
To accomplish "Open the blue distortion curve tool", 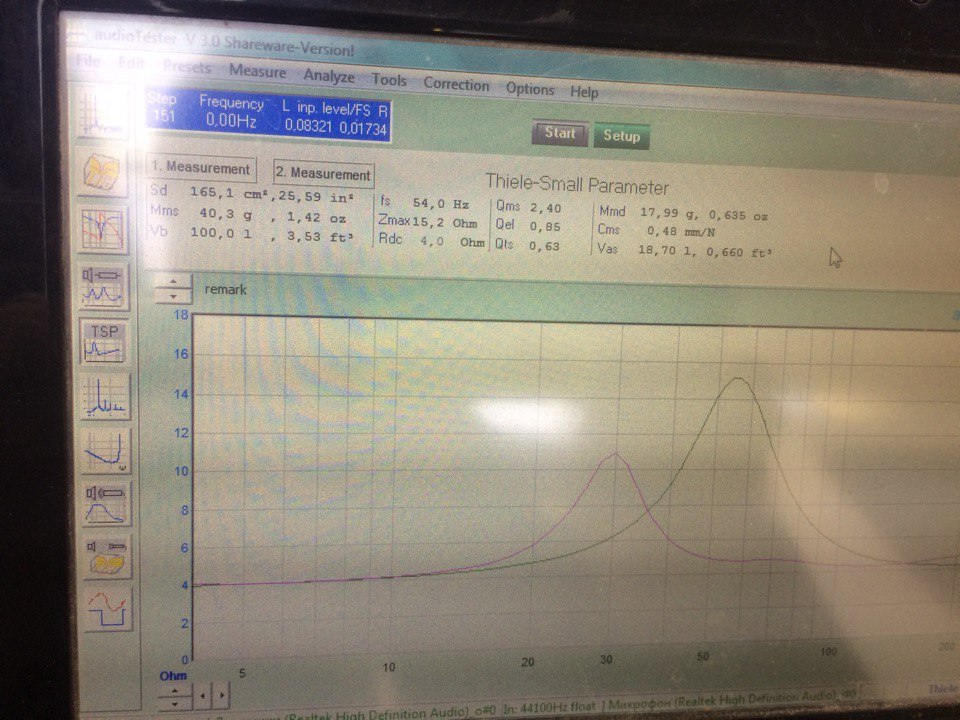I will pos(106,451).
